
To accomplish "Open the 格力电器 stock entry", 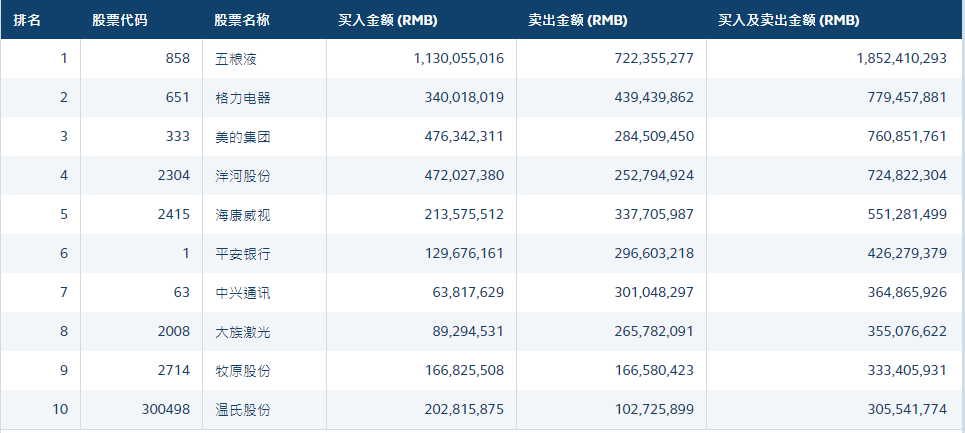I will tap(242, 98).
